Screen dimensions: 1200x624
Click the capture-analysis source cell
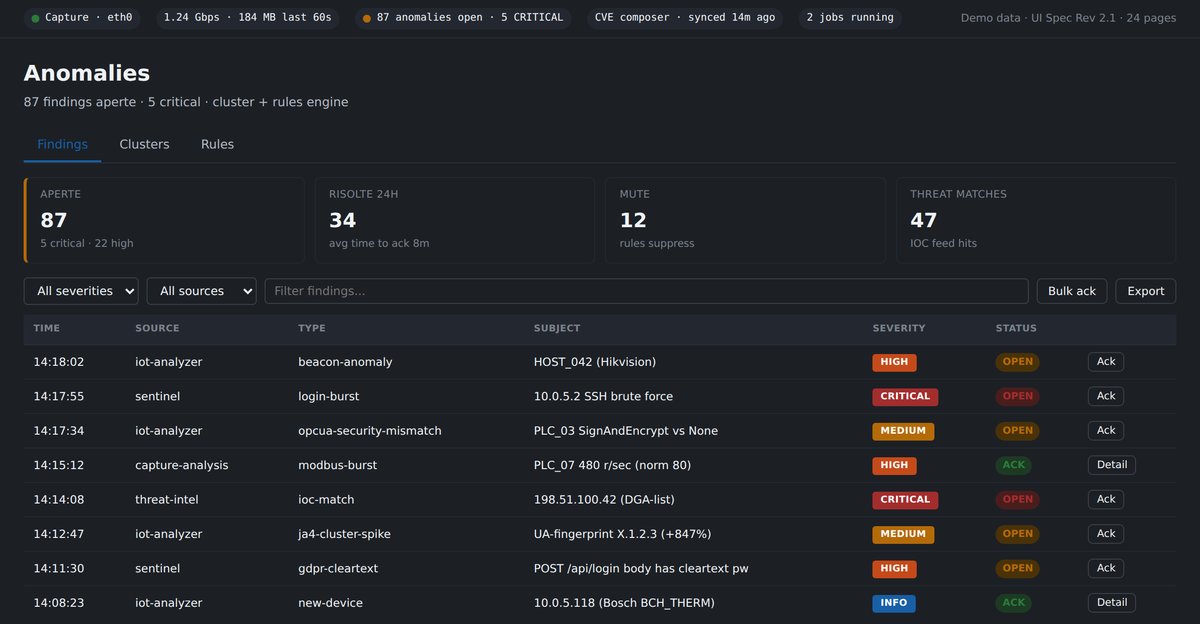pyautogui.click(x=182, y=465)
